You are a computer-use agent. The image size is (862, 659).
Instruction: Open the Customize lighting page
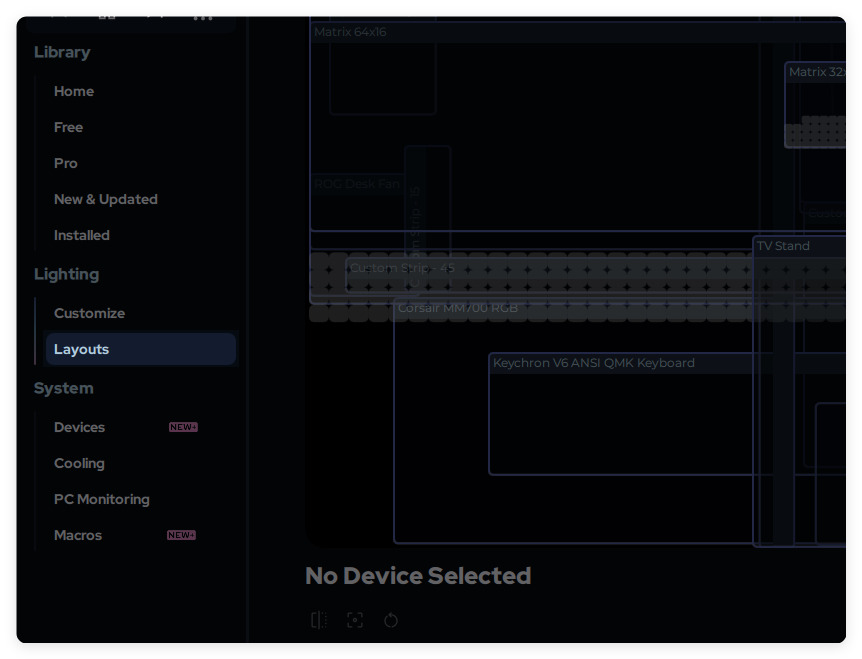89,313
